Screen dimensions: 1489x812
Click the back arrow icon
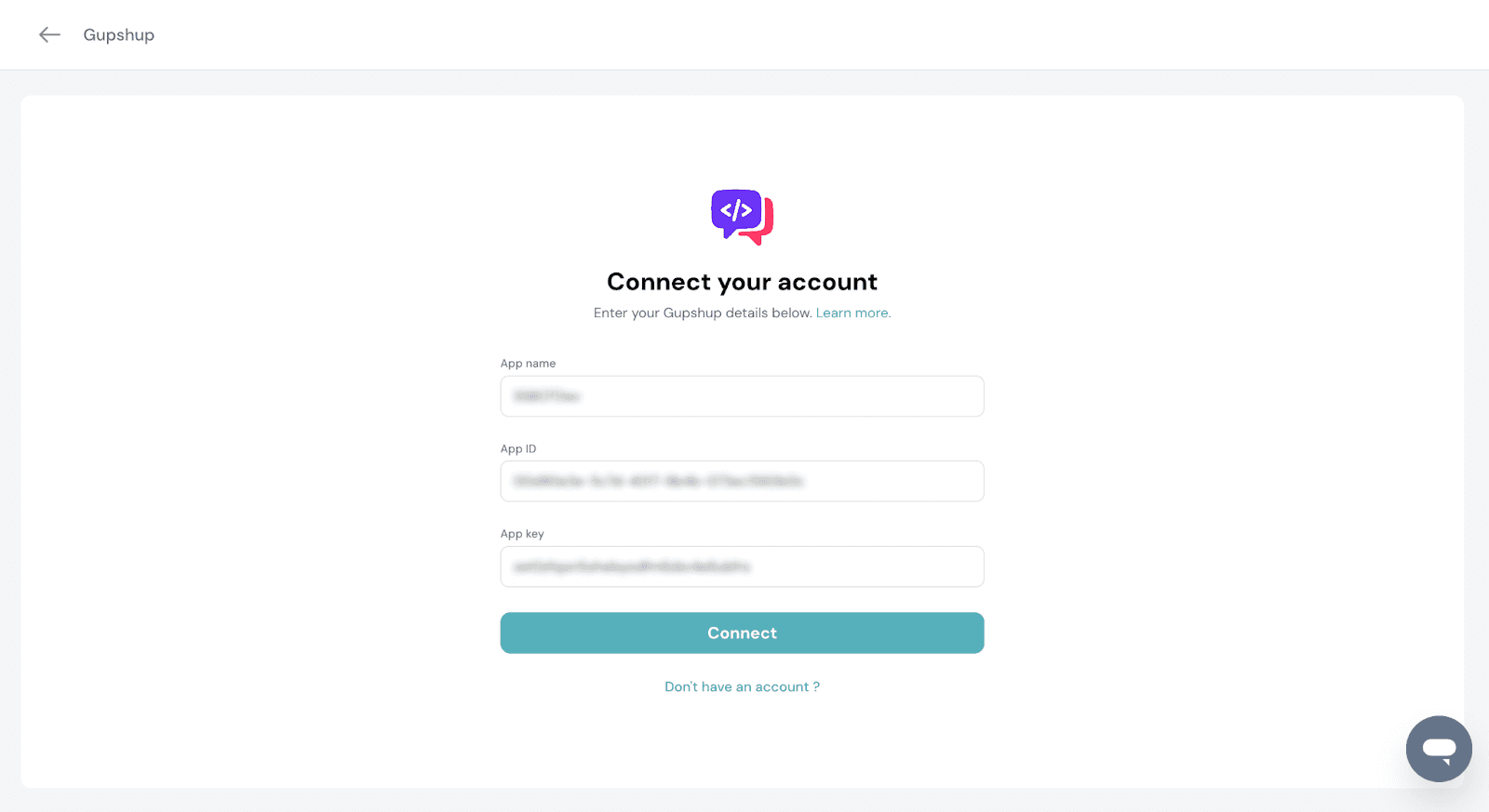pyautogui.click(x=49, y=35)
